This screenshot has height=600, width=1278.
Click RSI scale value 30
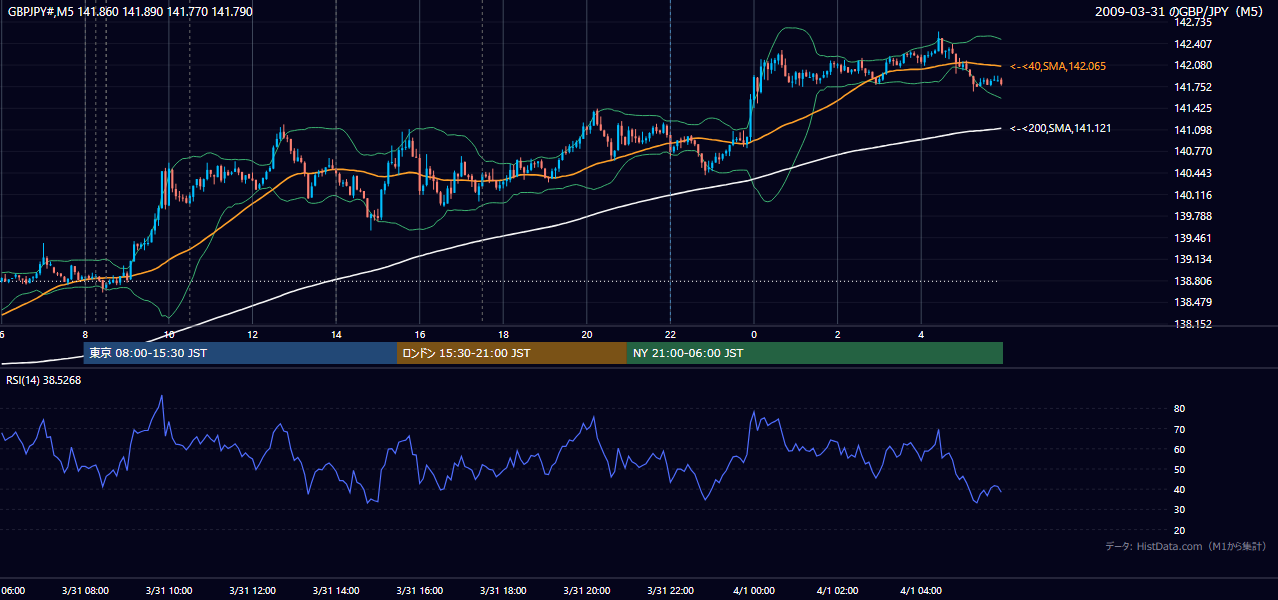point(1179,509)
